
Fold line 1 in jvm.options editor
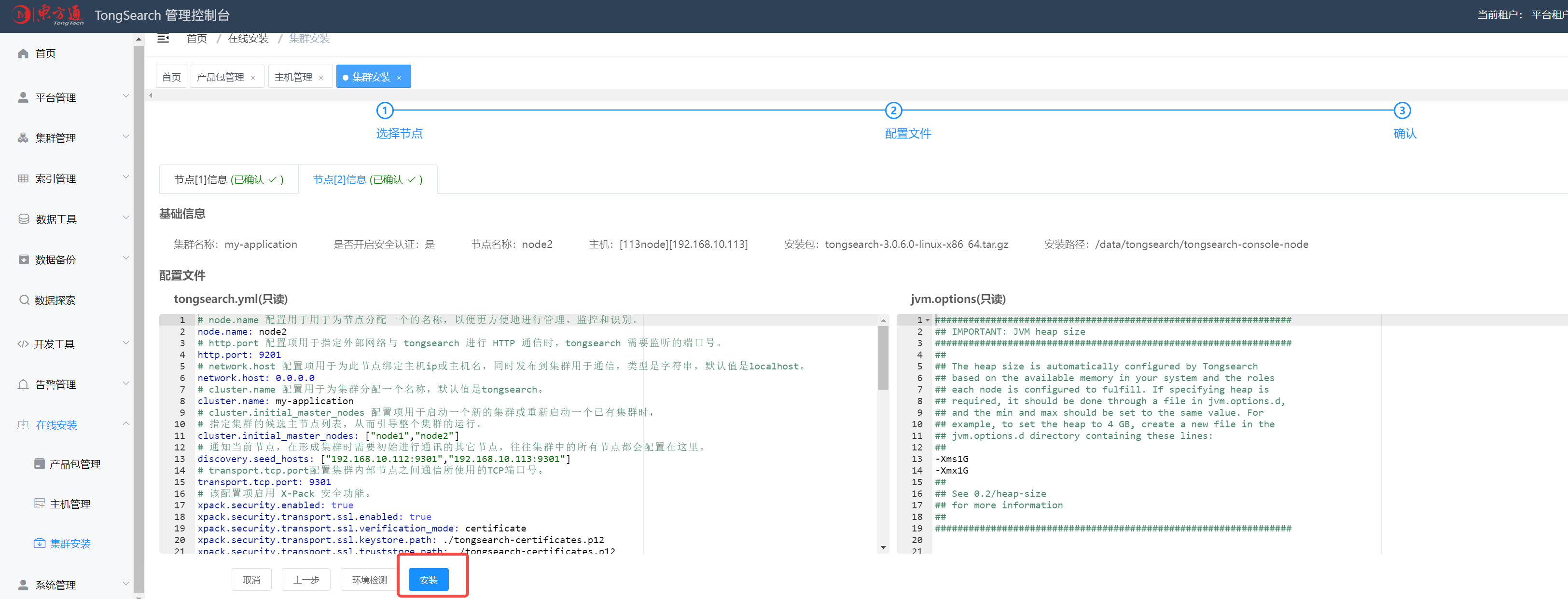[928, 321]
